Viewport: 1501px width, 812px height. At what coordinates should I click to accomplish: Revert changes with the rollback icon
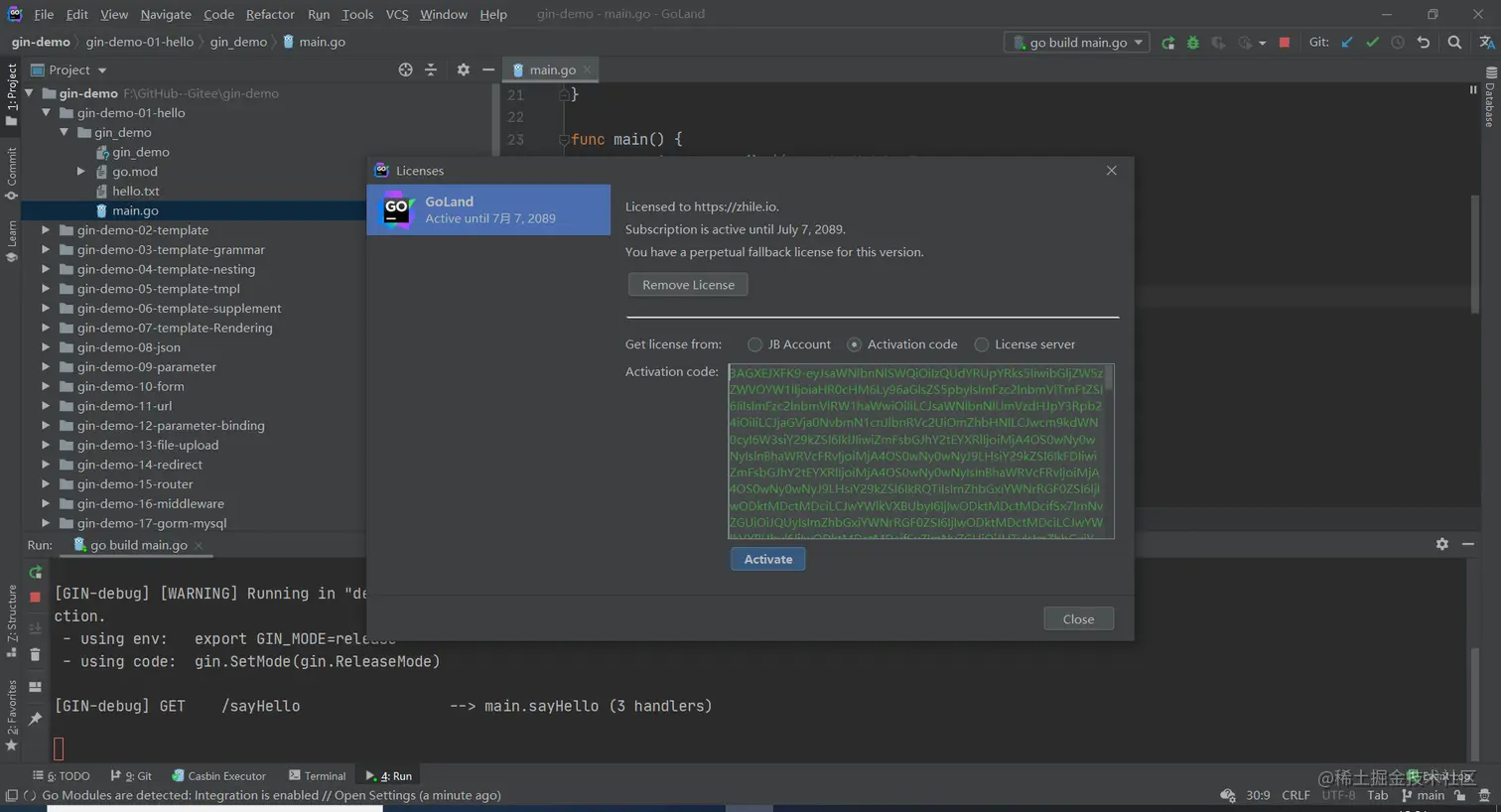(x=1424, y=43)
